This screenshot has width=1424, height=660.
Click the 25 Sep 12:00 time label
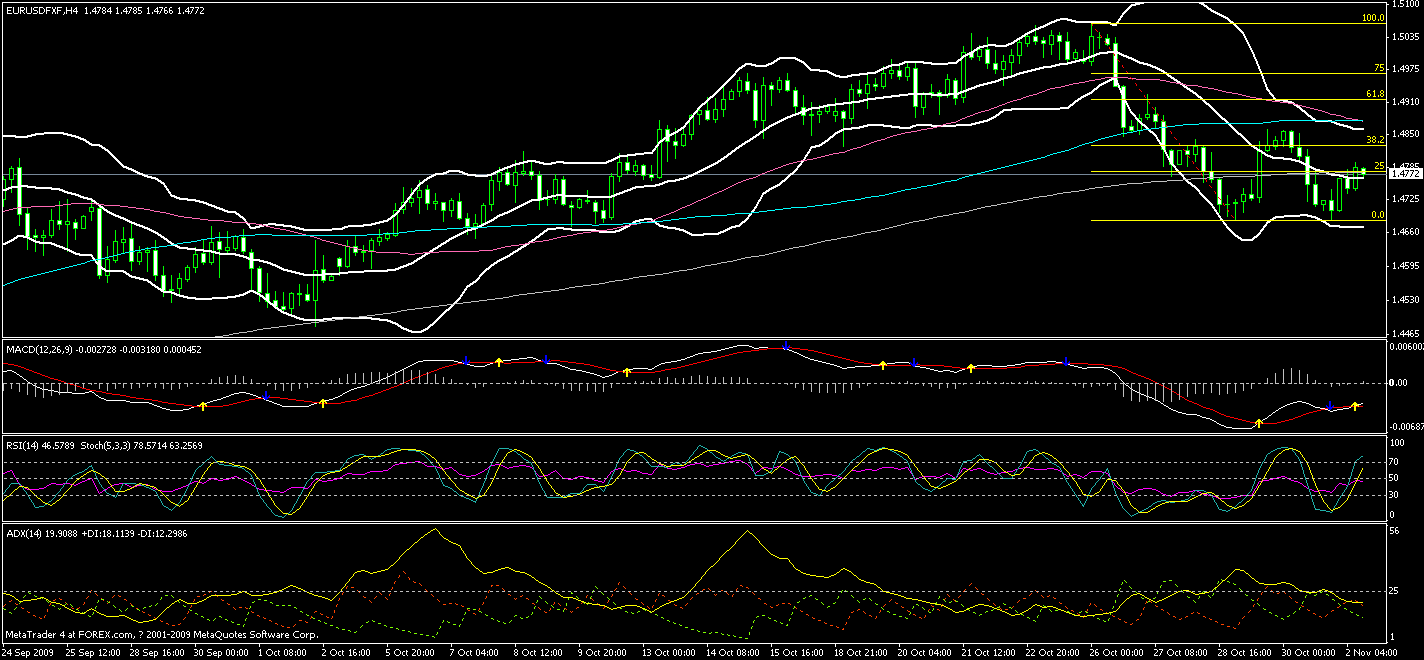click(x=92, y=651)
